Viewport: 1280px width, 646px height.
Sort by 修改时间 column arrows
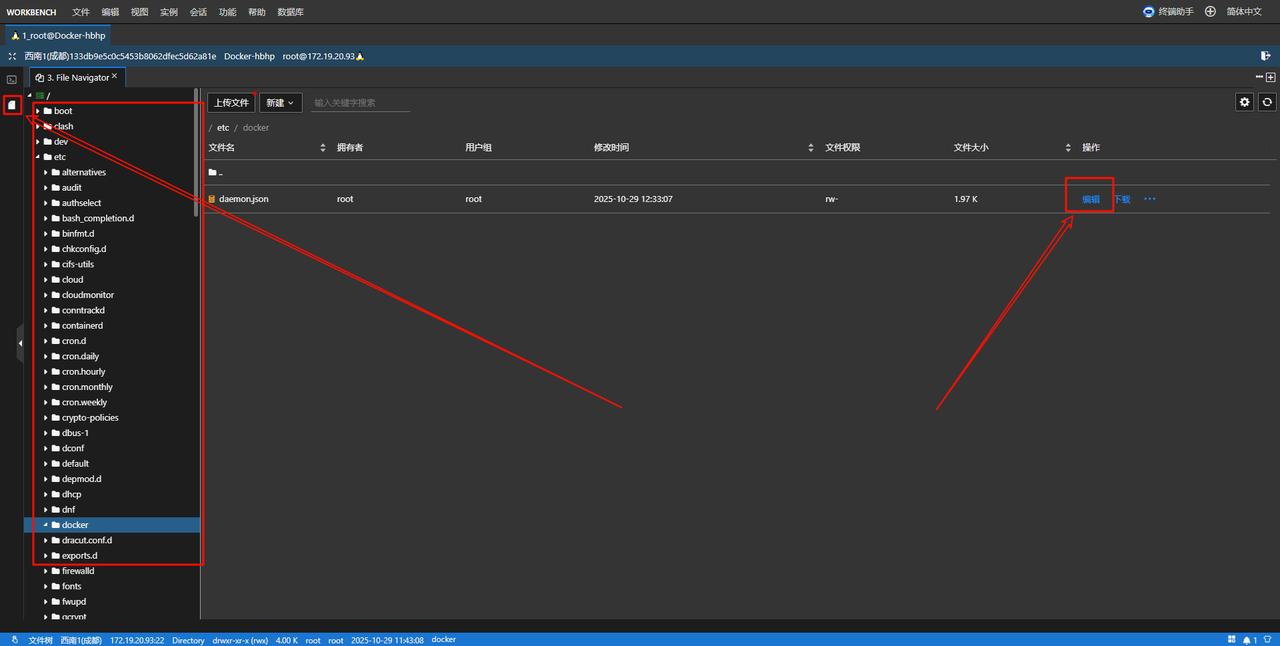[x=811, y=148]
